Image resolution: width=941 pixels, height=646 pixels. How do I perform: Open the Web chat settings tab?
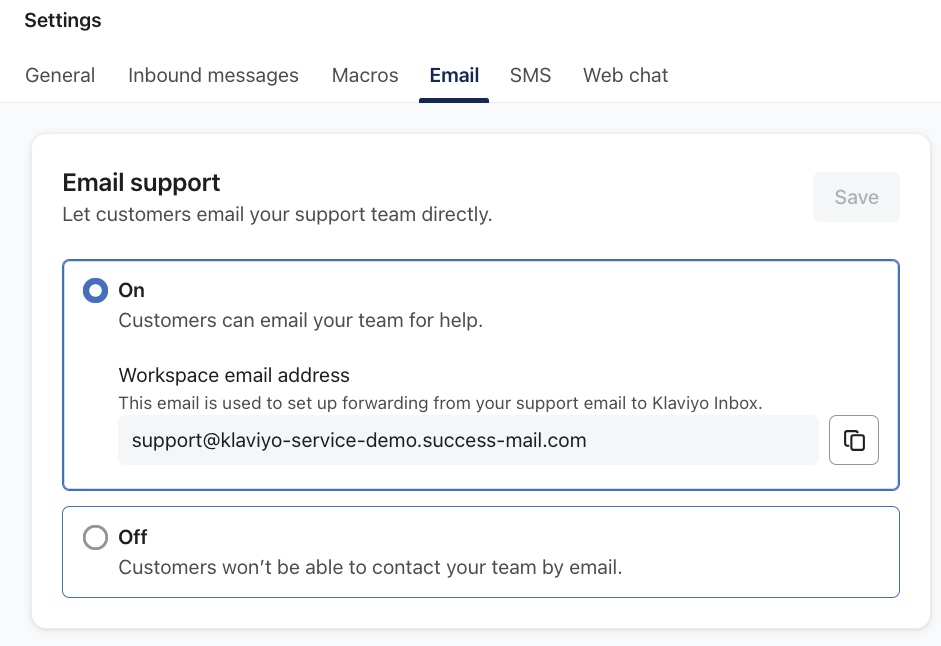coord(625,75)
